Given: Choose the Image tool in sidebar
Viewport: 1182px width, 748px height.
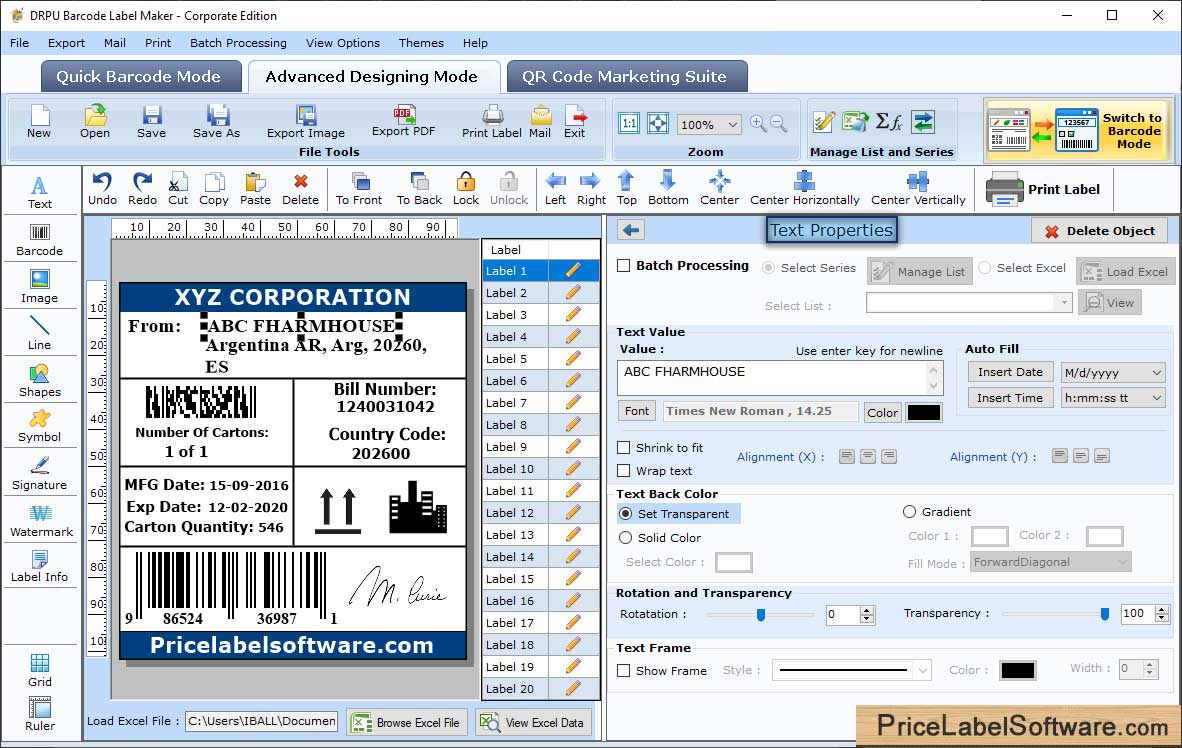Looking at the screenshot, I should (39, 287).
